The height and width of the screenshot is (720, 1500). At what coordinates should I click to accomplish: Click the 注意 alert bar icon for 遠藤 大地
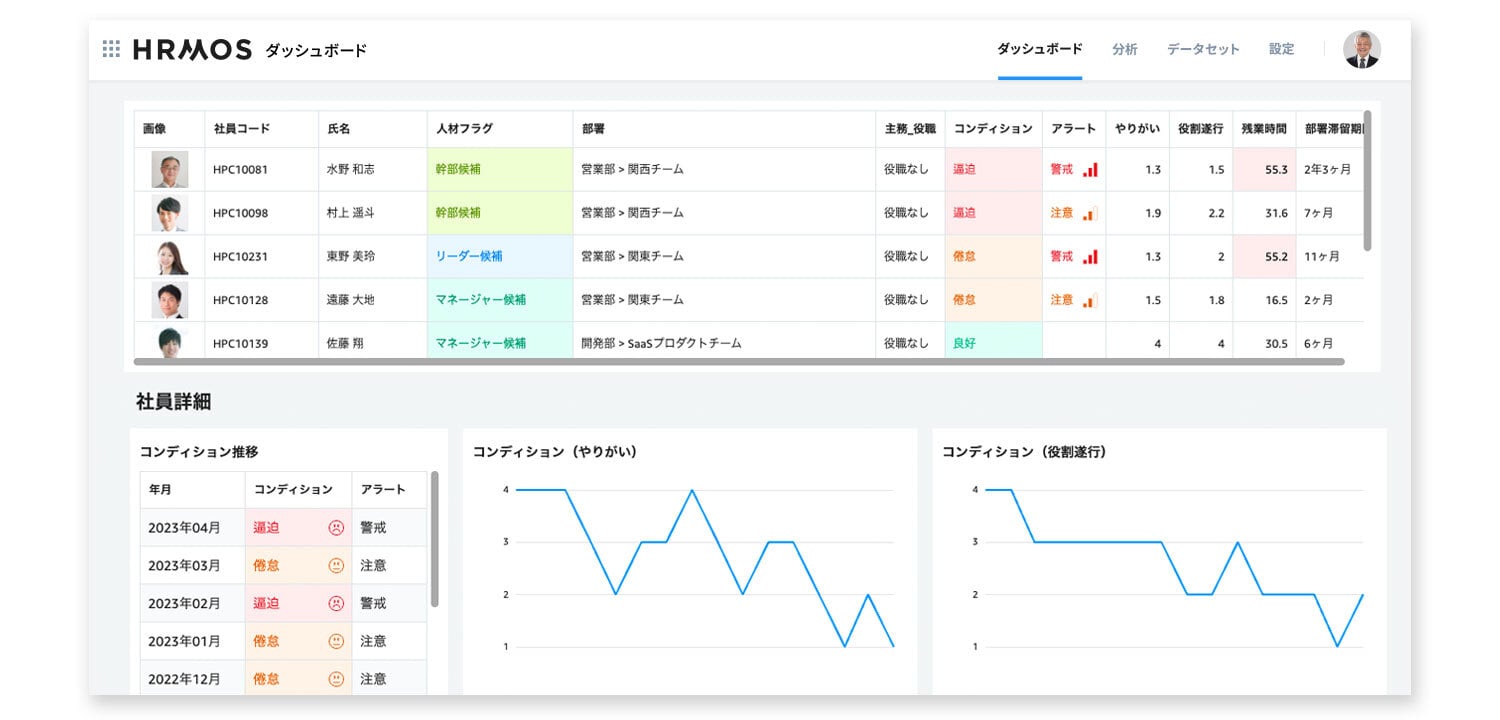pyautogui.click(x=1088, y=299)
